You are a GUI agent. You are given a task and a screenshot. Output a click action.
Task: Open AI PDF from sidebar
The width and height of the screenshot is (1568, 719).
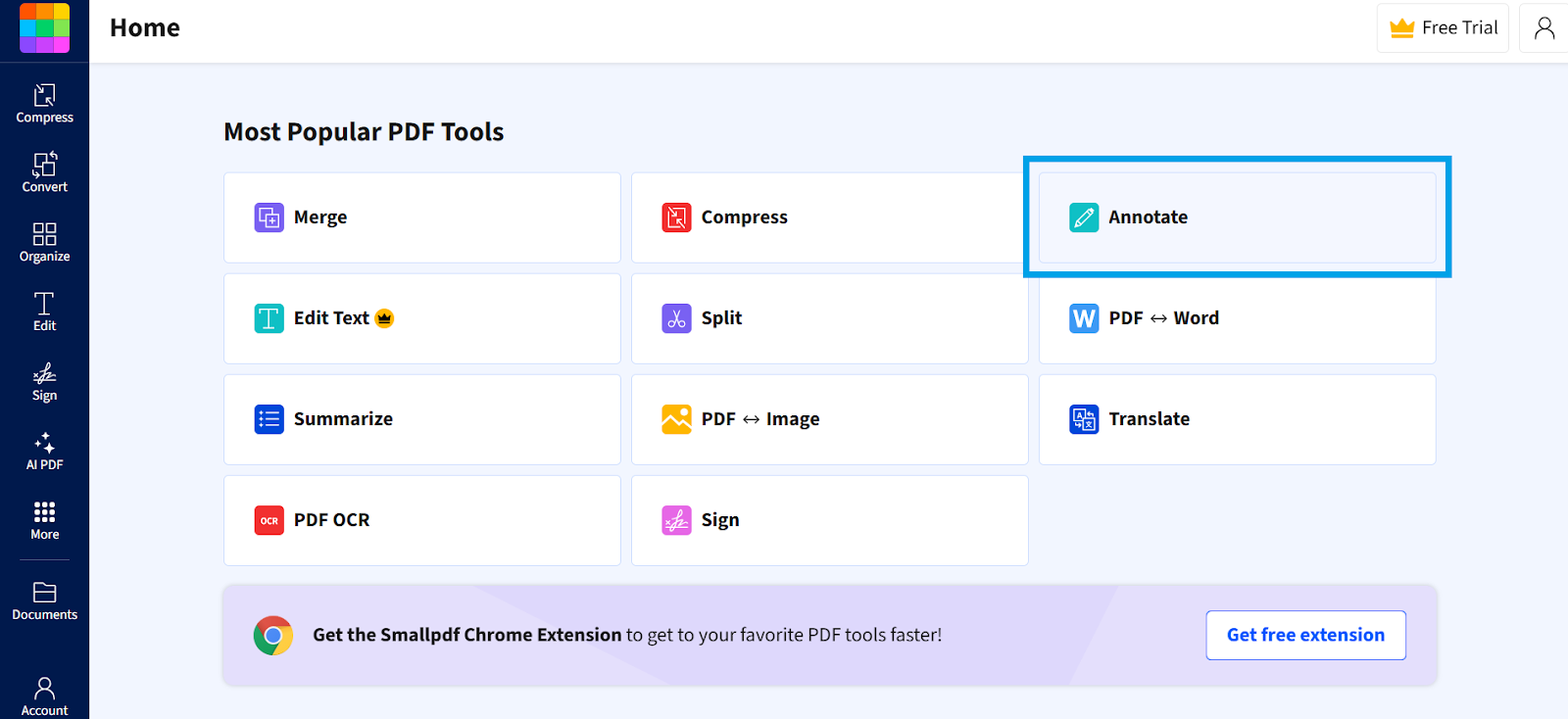point(44,451)
